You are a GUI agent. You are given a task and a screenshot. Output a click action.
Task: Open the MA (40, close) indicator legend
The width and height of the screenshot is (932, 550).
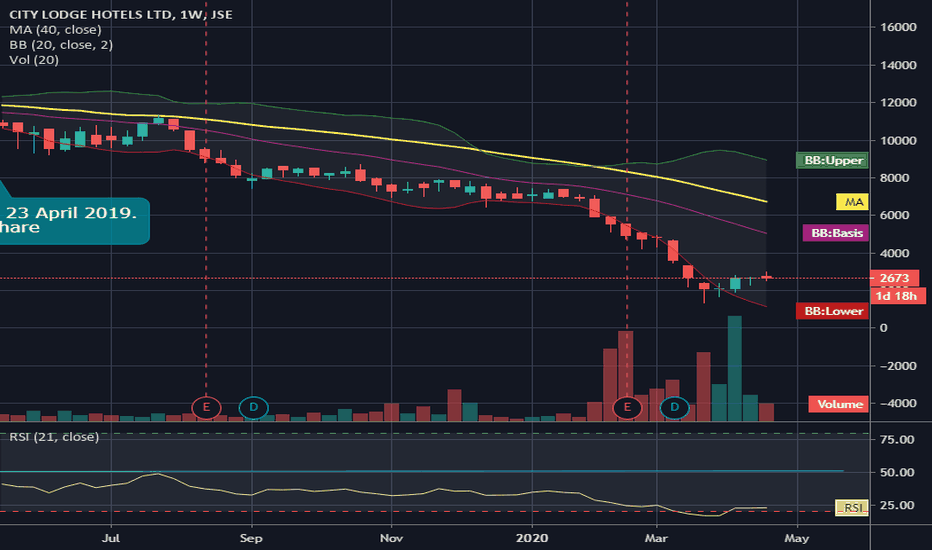55,30
